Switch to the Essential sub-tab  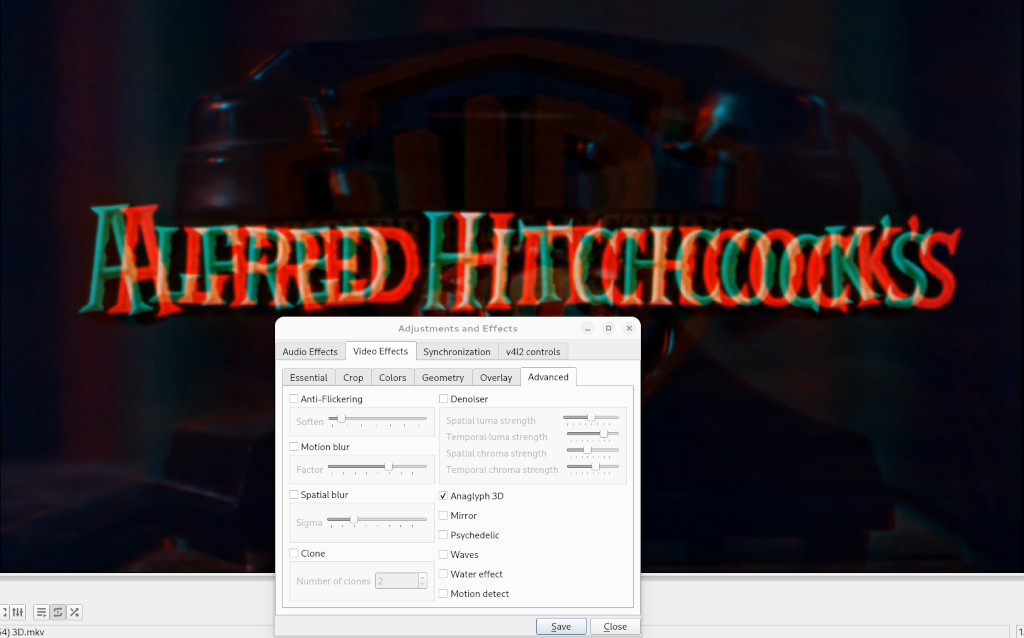click(x=309, y=377)
